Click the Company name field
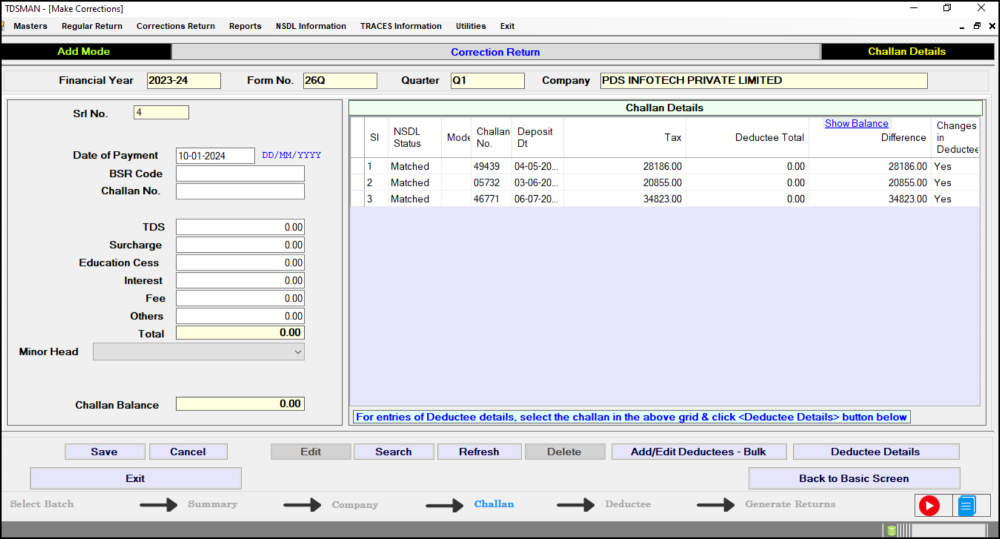 pos(763,80)
